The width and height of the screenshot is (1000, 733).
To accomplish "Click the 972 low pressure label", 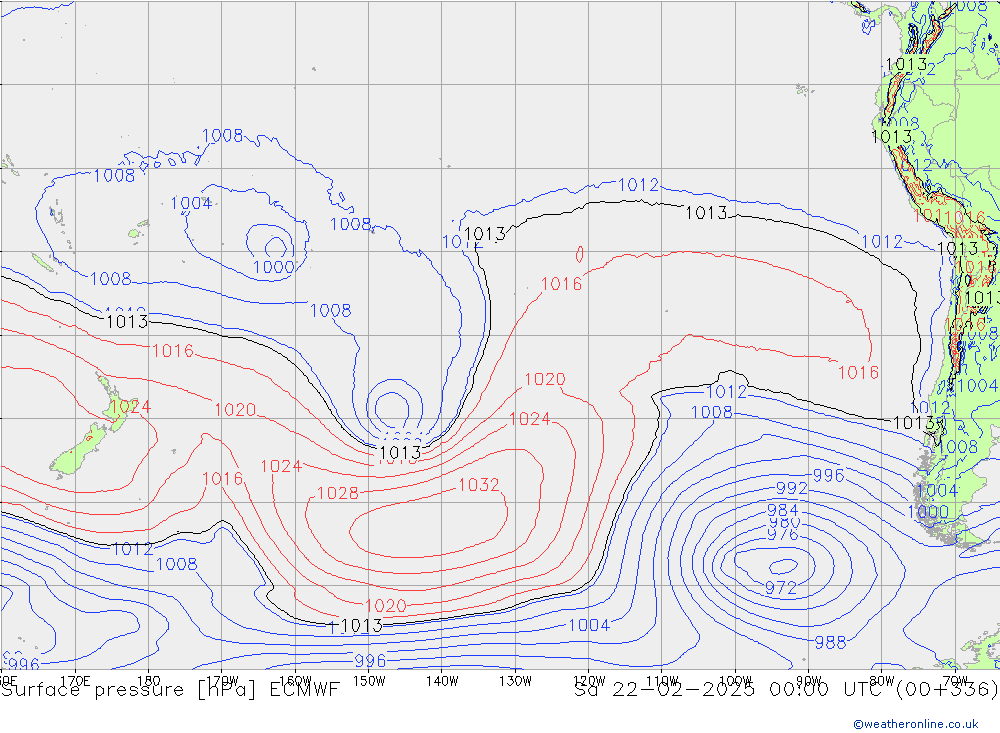I will point(781,588).
